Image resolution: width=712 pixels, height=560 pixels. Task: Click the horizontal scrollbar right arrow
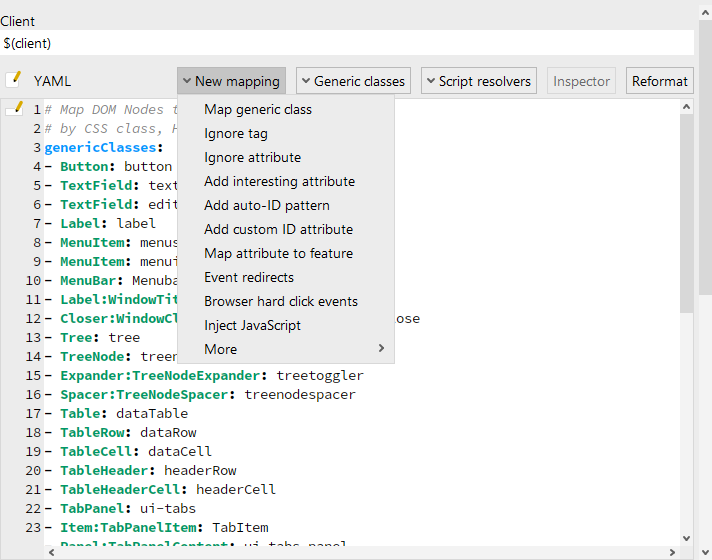click(x=672, y=552)
